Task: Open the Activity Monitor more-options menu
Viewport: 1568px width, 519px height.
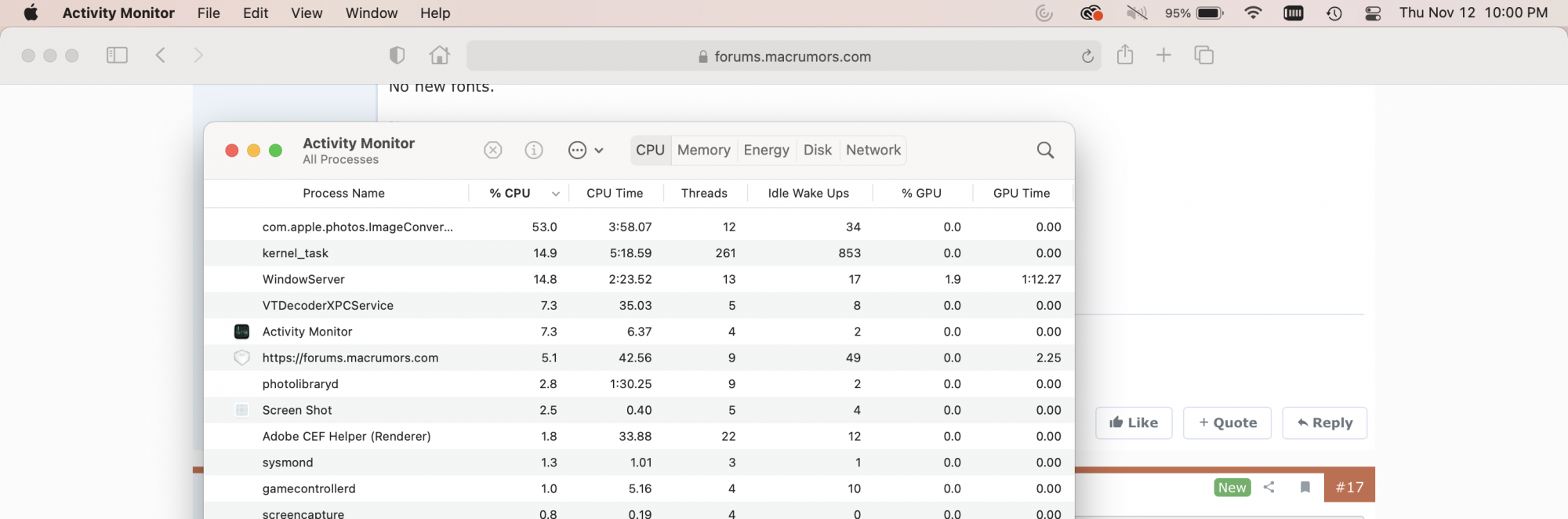Action: pos(586,150)
